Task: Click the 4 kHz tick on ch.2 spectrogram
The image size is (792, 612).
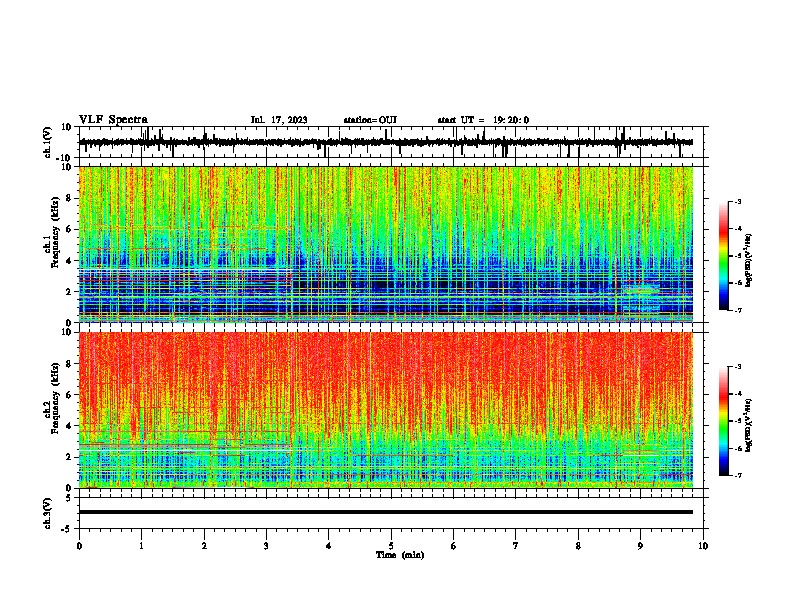Action: coord(70,426)
